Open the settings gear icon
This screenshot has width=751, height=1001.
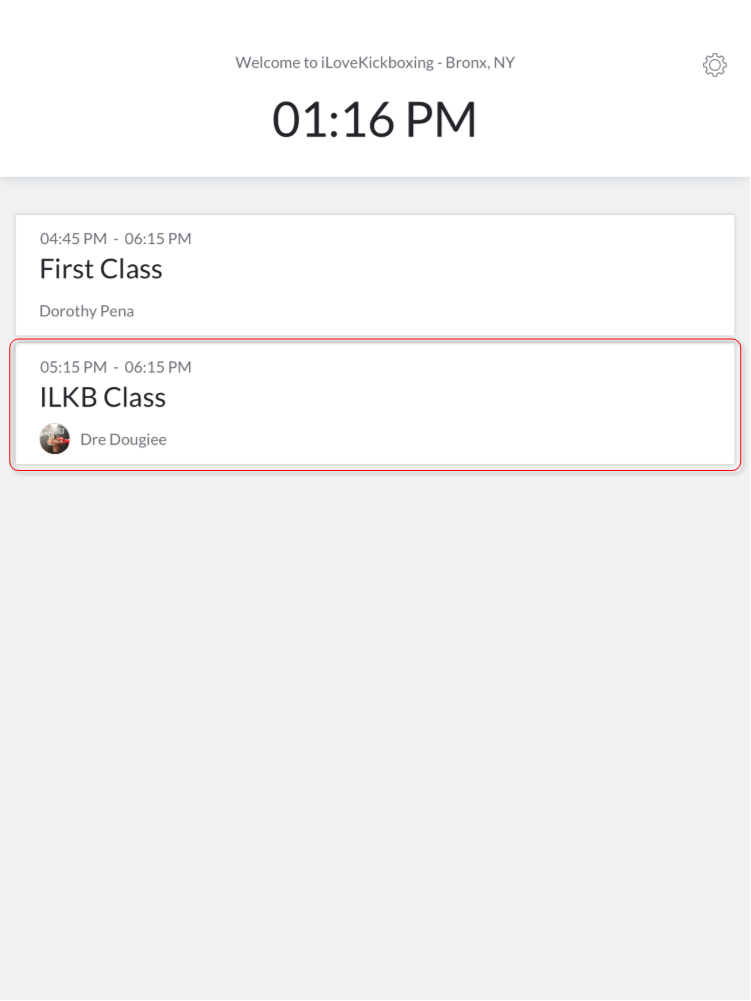(x=715, y=65)
